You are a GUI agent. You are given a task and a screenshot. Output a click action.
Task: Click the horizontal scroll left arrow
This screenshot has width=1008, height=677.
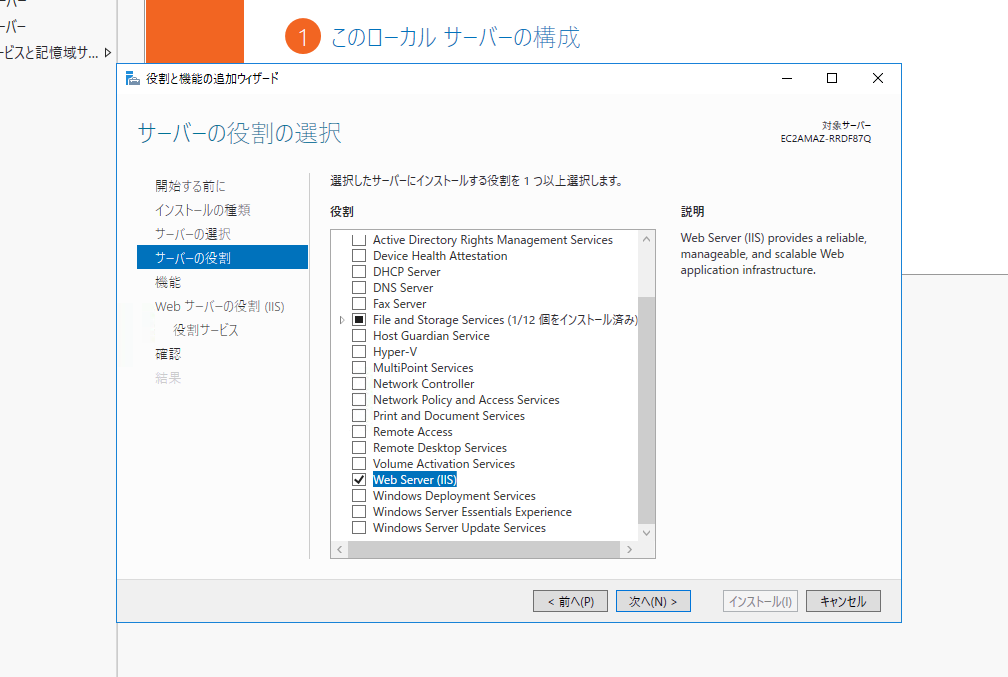click(x=339, y=550)
